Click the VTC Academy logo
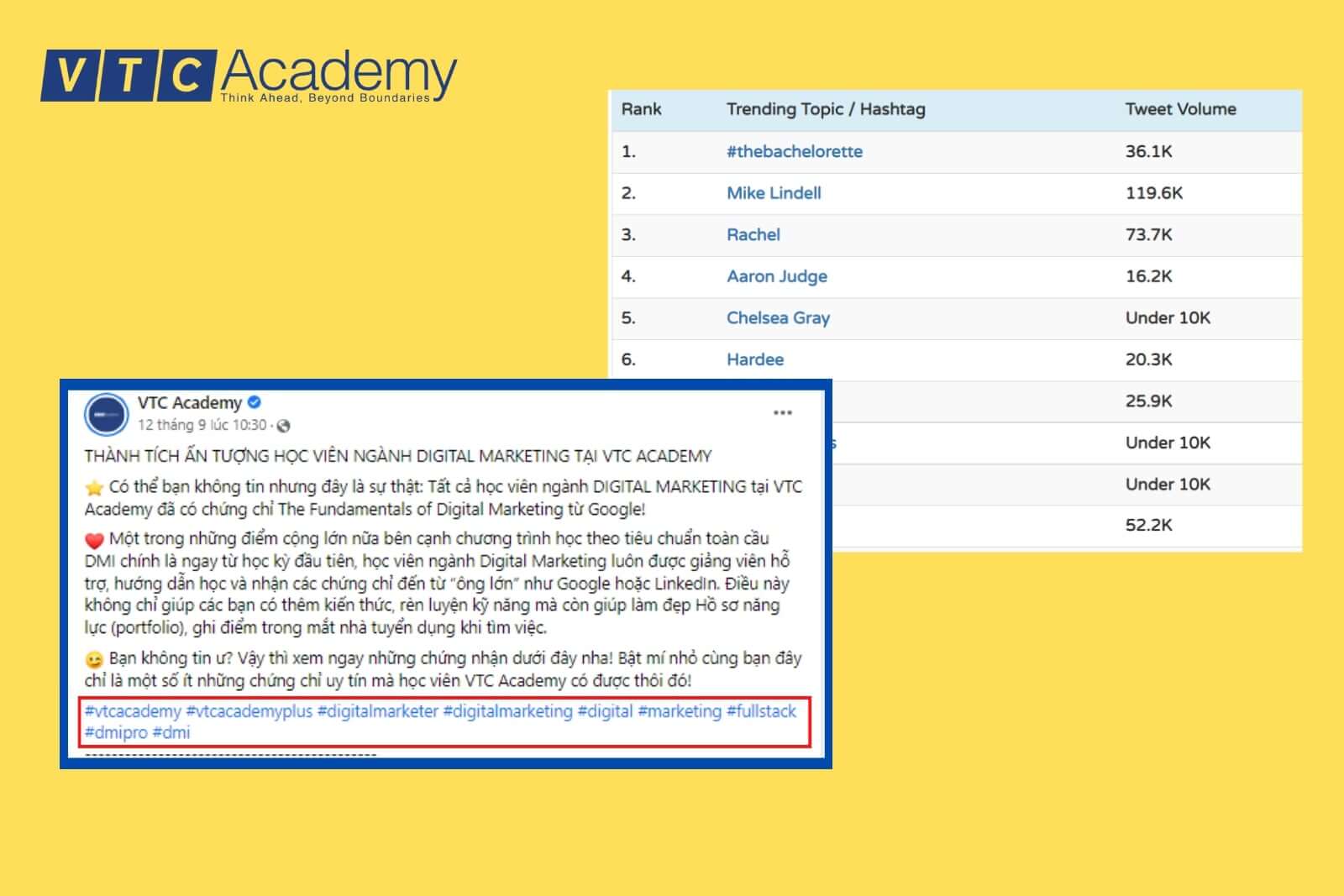Viewport: 1344px width, 896px height. (249, 76)
